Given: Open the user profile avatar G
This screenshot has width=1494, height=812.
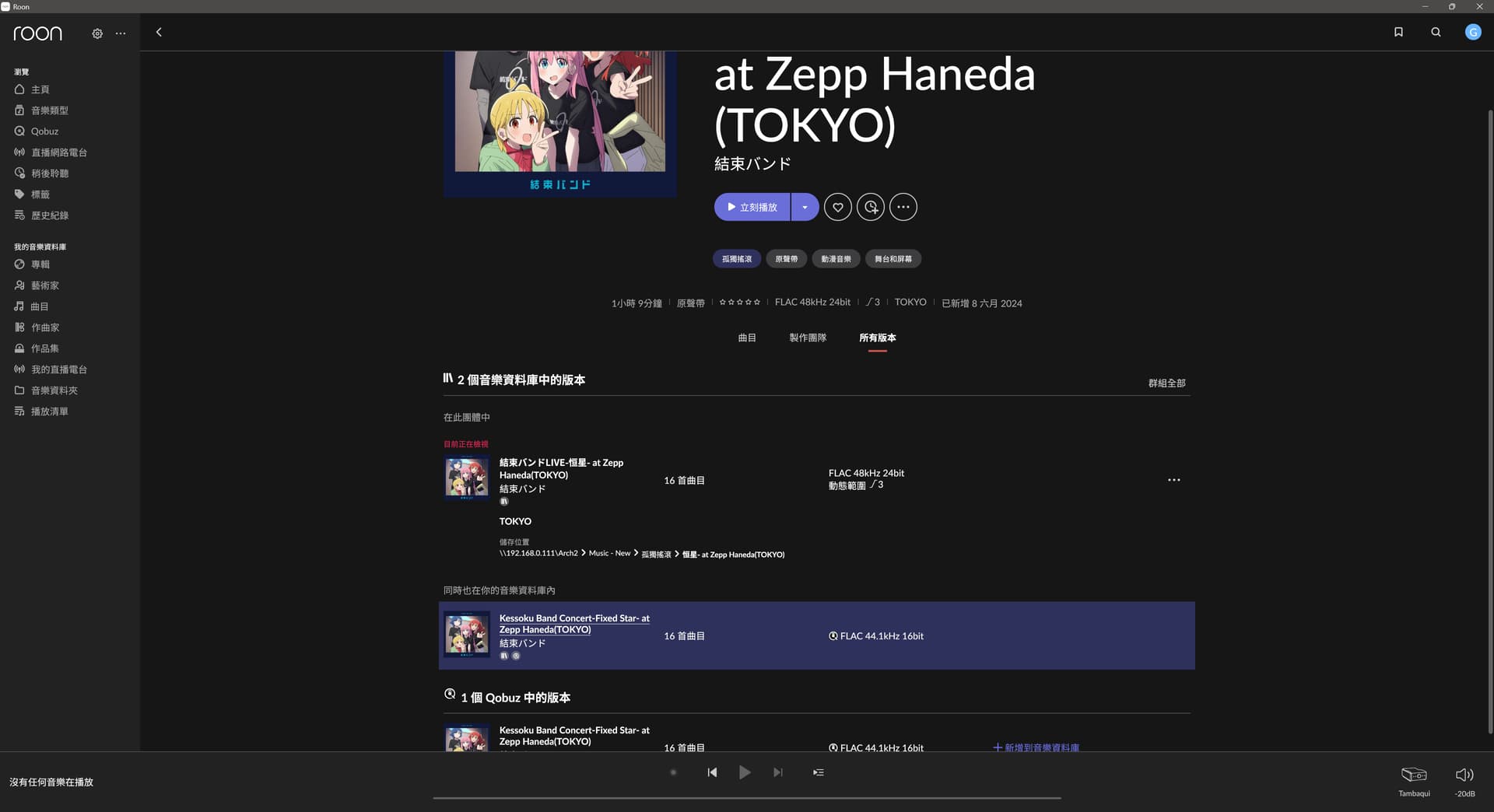Looking at the screenshot, I should coord(1473,32).
